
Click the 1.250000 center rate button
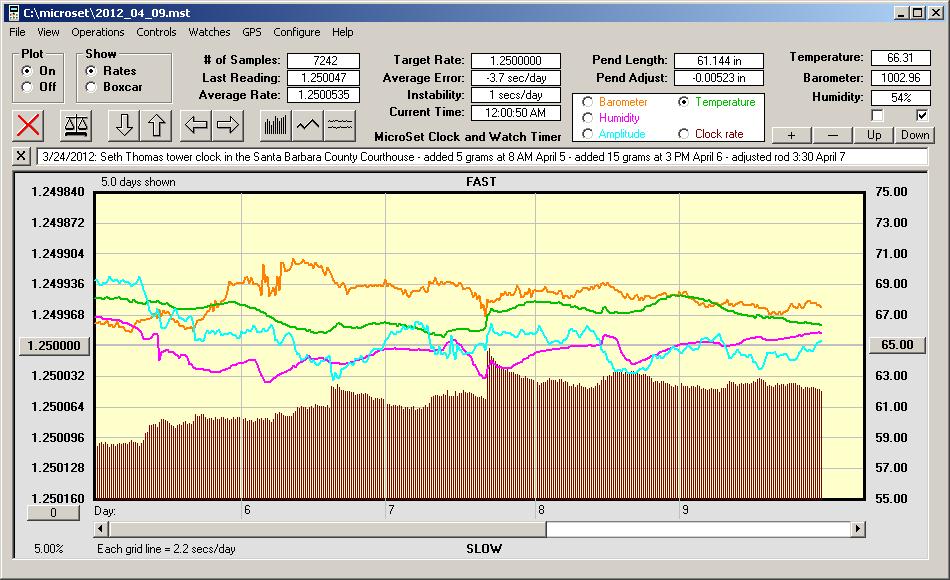pyautogui.click(x=54, y=345)
